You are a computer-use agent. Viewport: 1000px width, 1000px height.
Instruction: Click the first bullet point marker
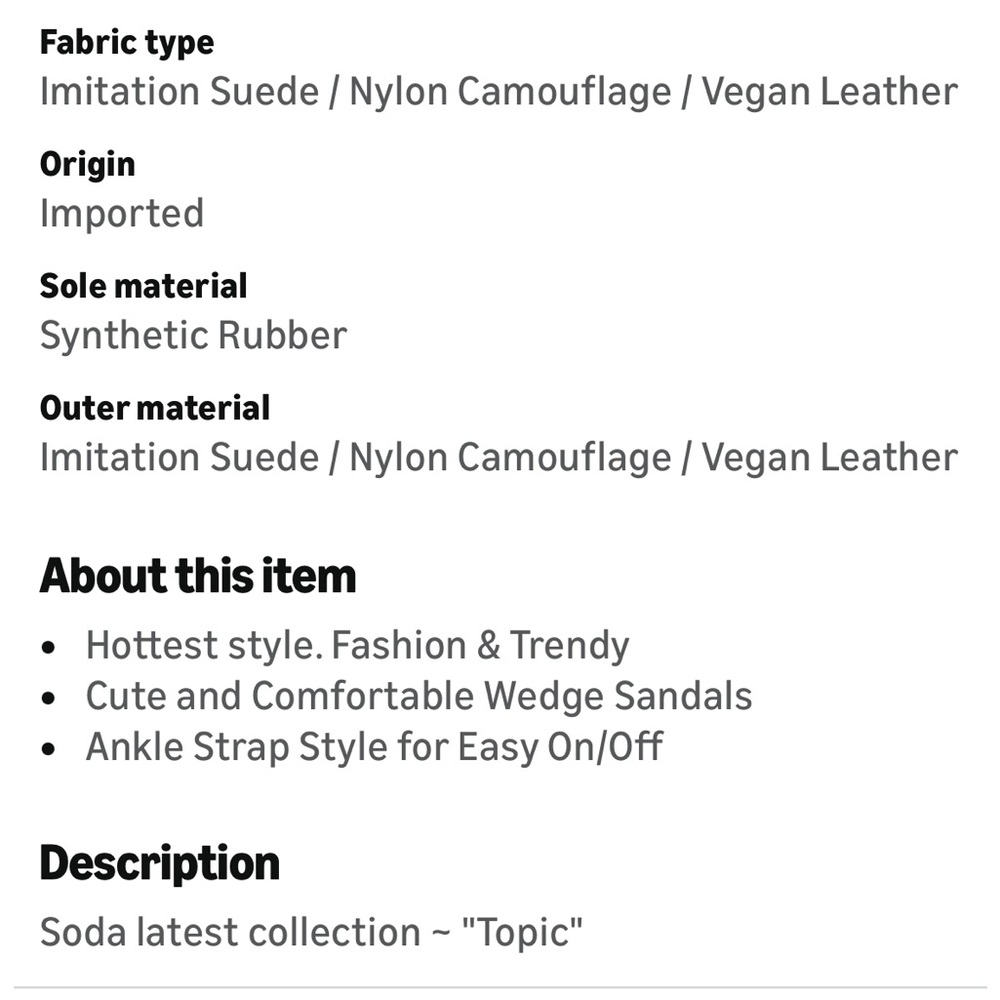point(48,647)
